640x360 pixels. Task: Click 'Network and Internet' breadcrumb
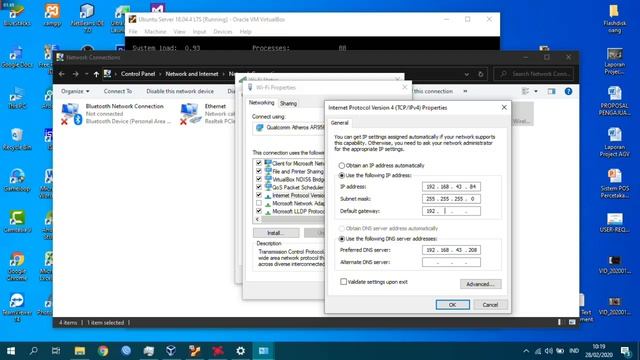(x=192, y=74)
